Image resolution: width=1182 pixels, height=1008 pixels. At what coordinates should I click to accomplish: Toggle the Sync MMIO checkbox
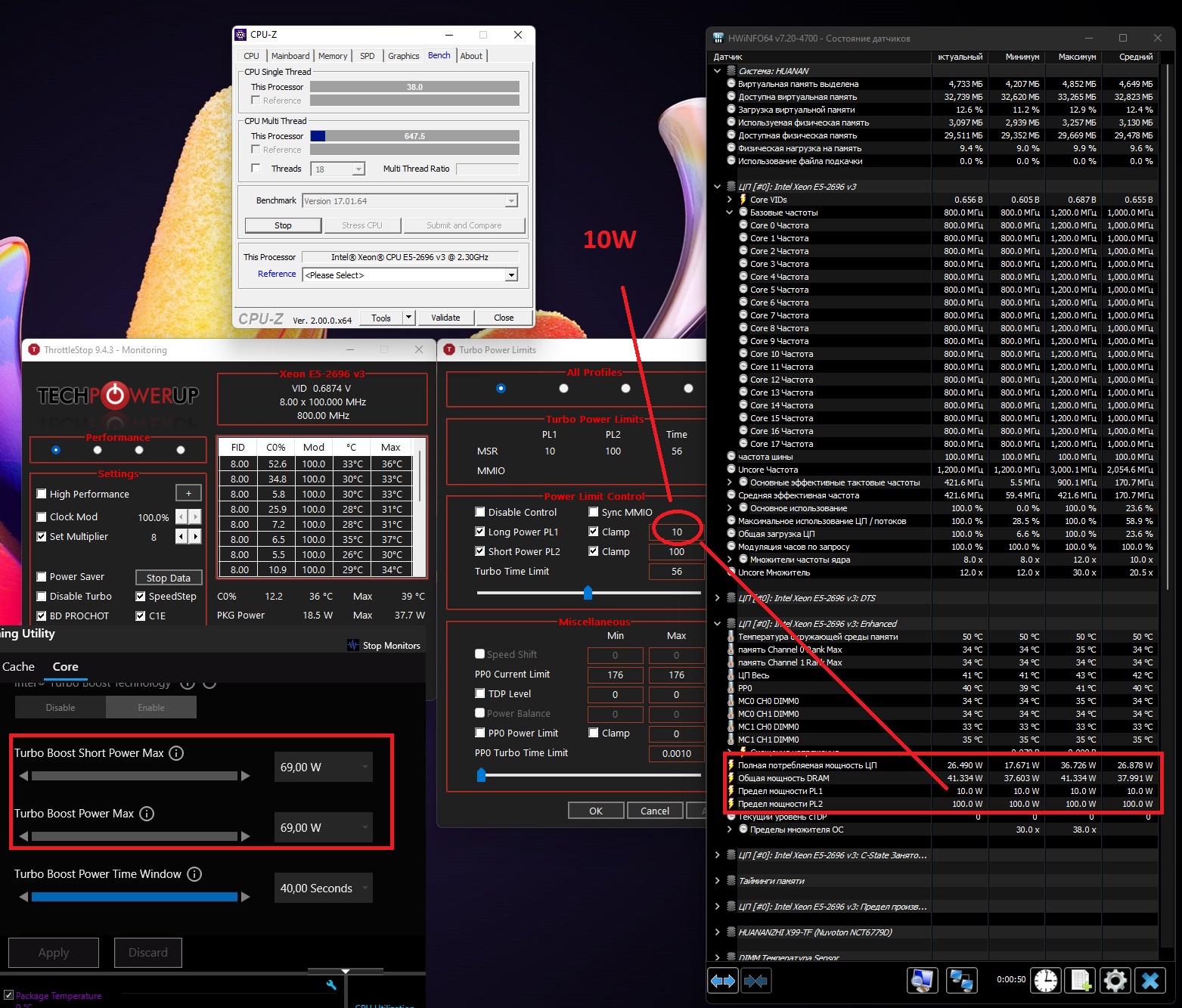pos(594,512)
